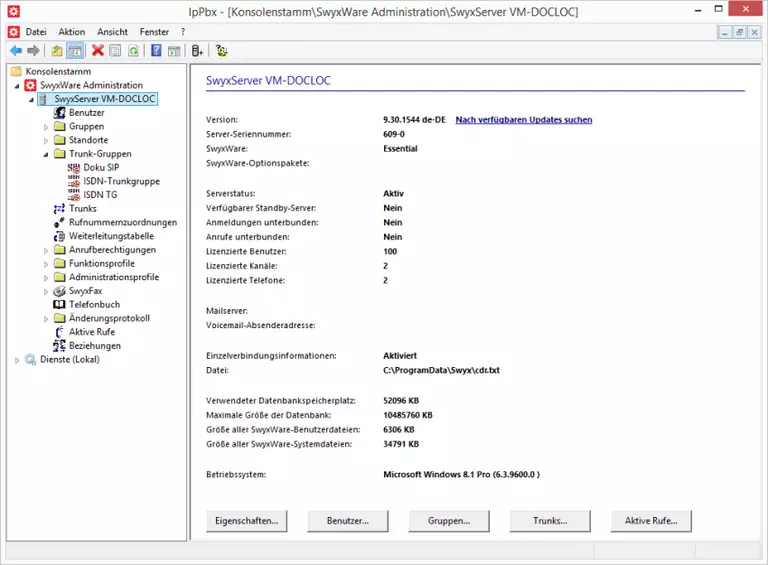The width and height of the screenshot is (768, 565).
Task: Expand the Dienste (Lokal) node
Action: coord(17,360)
